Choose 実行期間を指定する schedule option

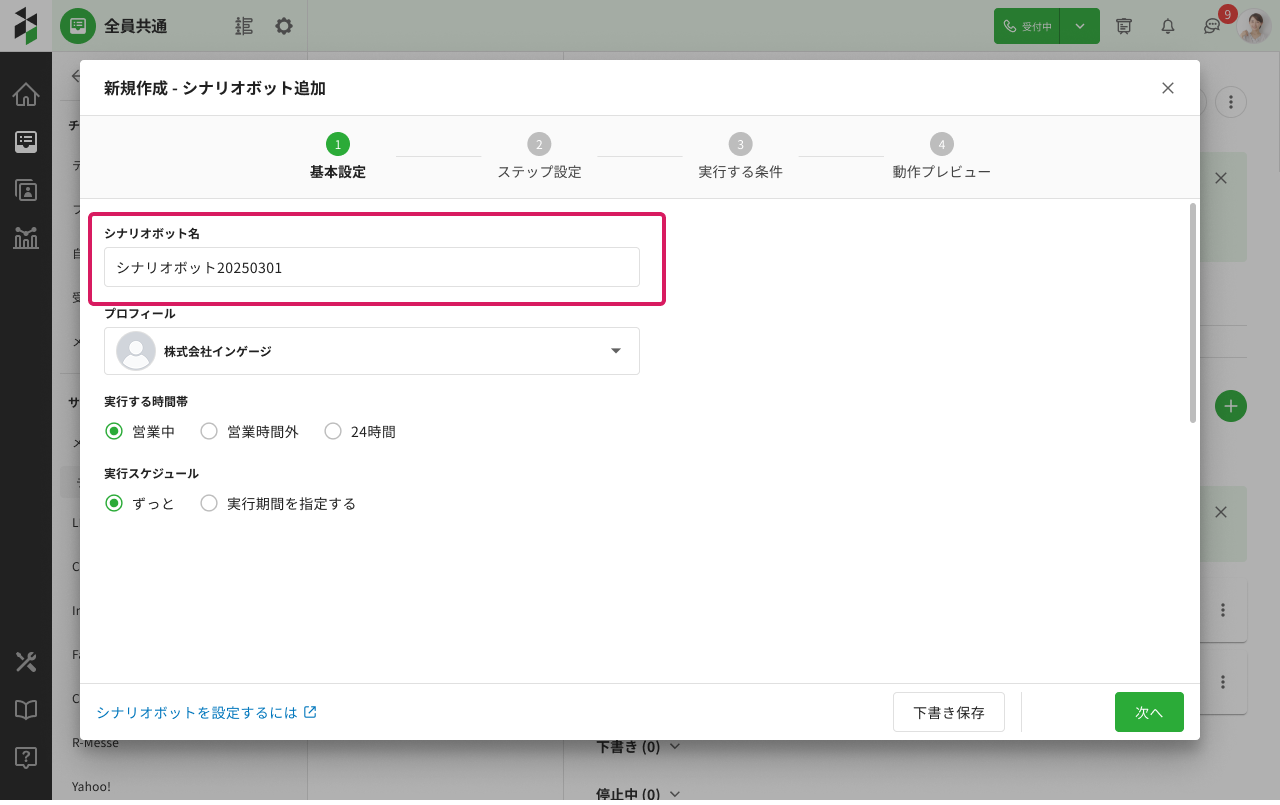point(209,504)
